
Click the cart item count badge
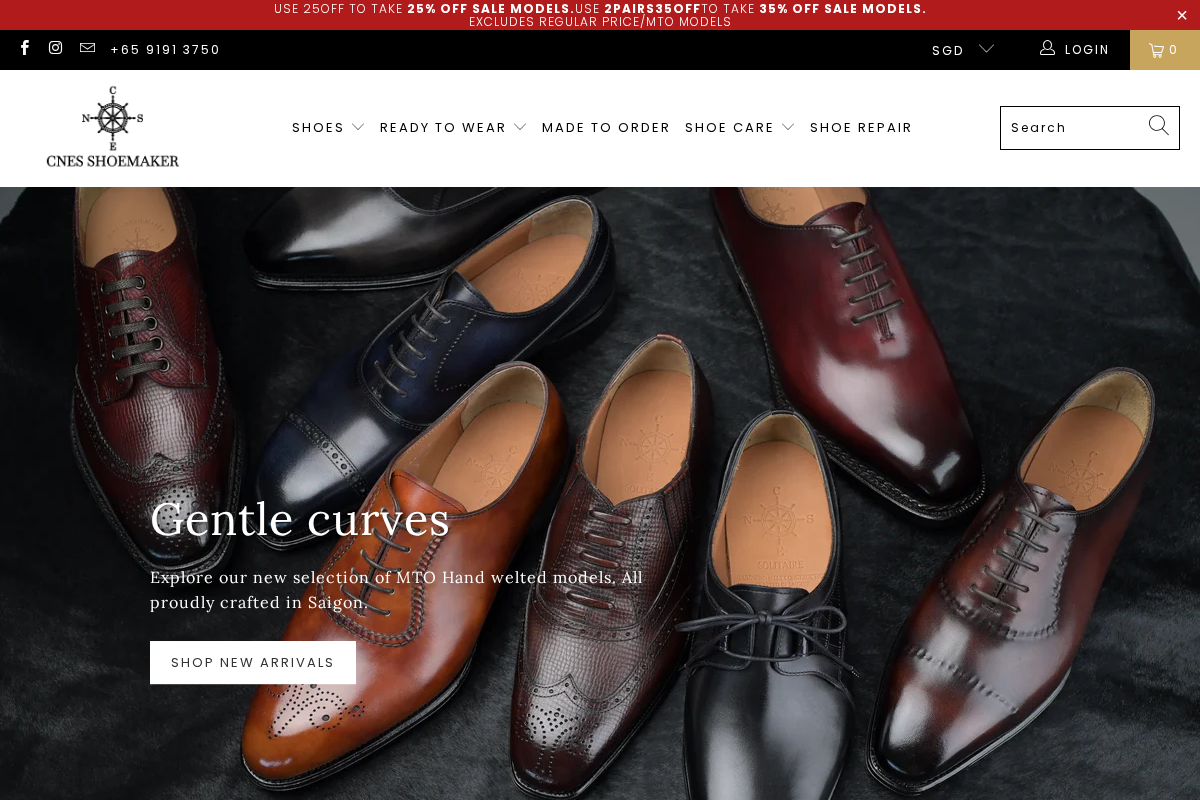(1173, 49)
